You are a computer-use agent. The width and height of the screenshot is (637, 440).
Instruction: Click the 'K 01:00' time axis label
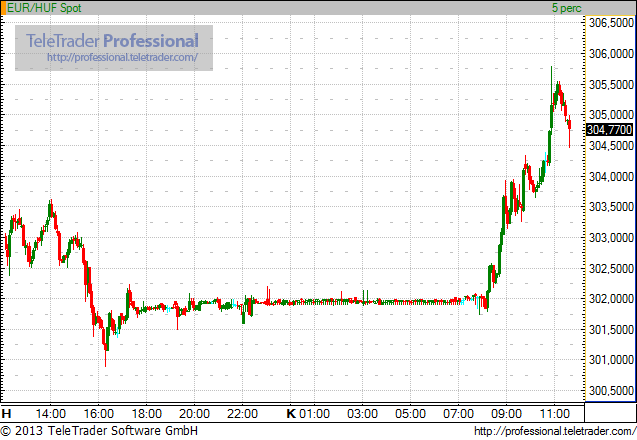308,414
